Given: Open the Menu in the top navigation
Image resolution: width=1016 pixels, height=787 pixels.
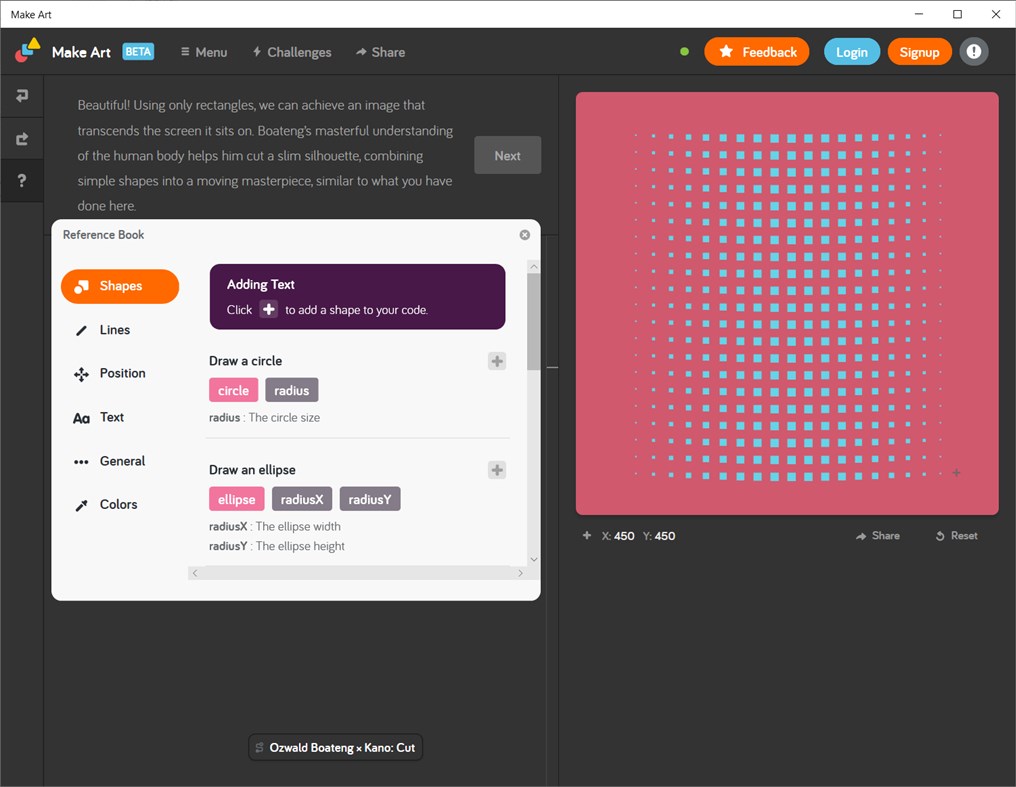Looking at the screenshot, I should coord(203,52).
